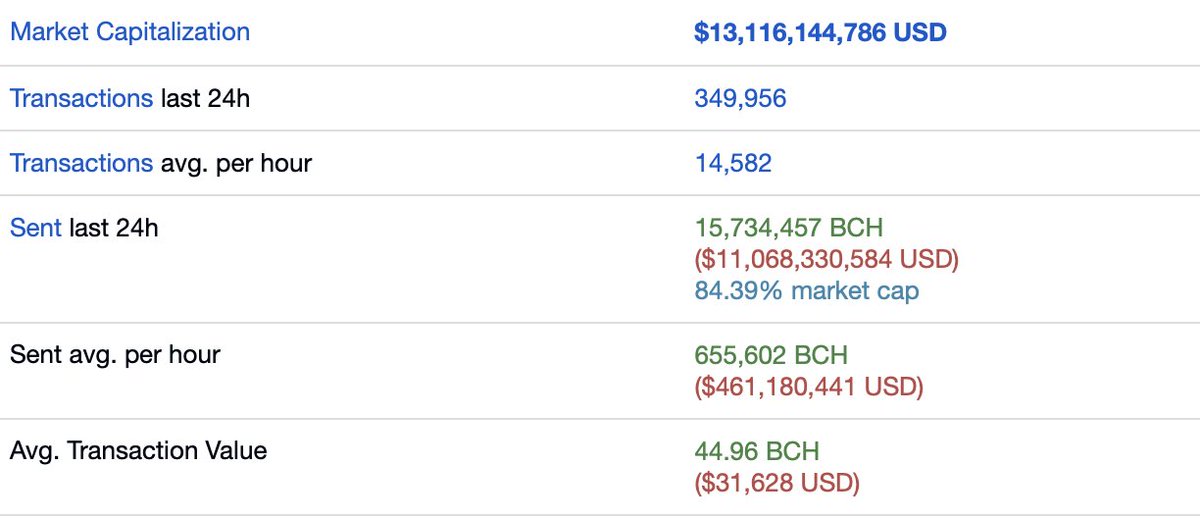Click the Avg. Transaction Value label
The height and width of the screenshot is (518, 1200).
[x=138, y=451]
